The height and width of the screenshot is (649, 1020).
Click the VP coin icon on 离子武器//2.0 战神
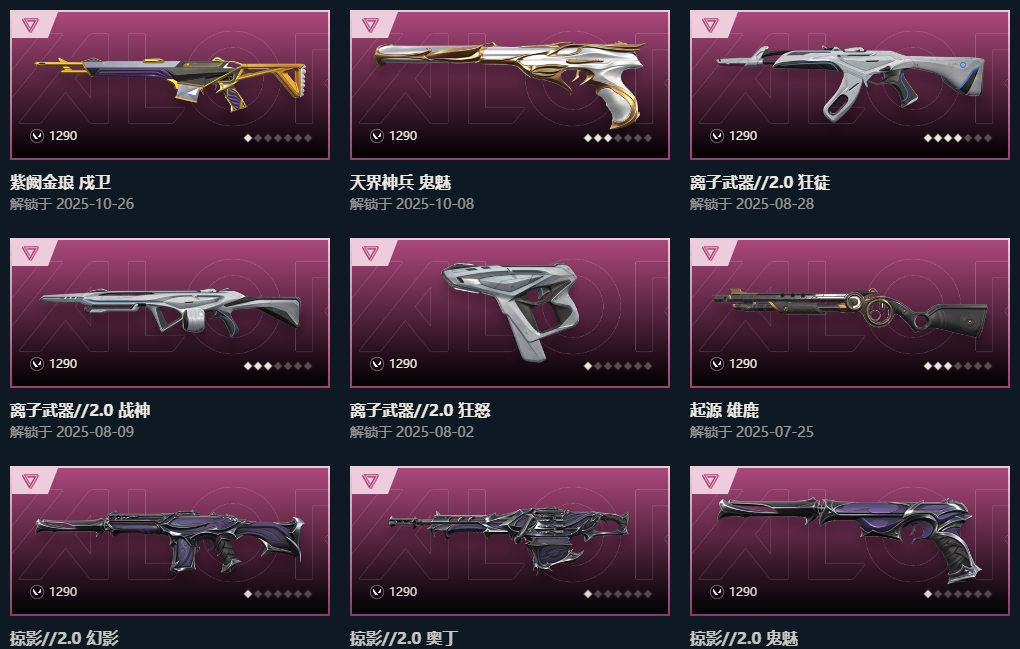point(36,364)
